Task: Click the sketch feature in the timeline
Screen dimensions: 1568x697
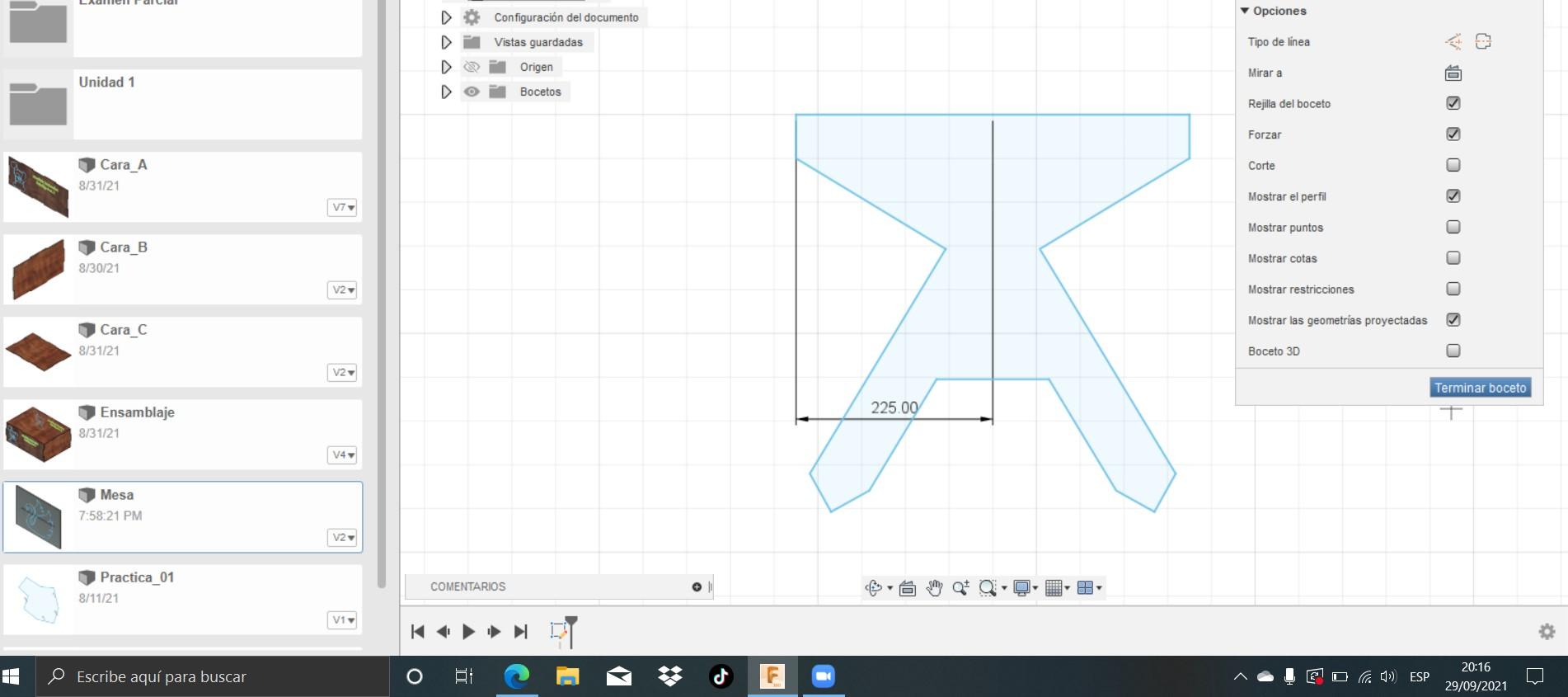Action: click(x=559, y=632)
